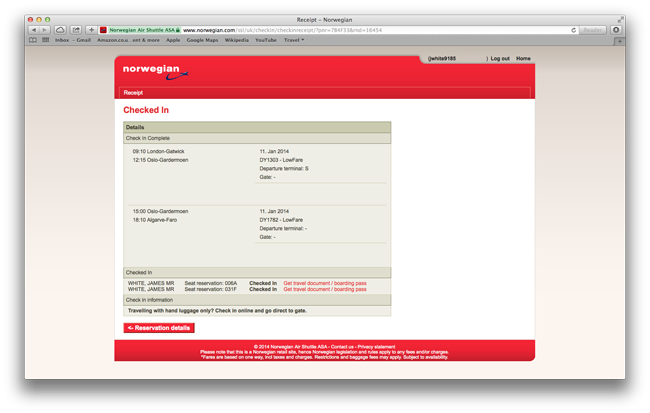Click the Norwegian logo
Screen dimensions: 650x413
click(x=155, y=72)
